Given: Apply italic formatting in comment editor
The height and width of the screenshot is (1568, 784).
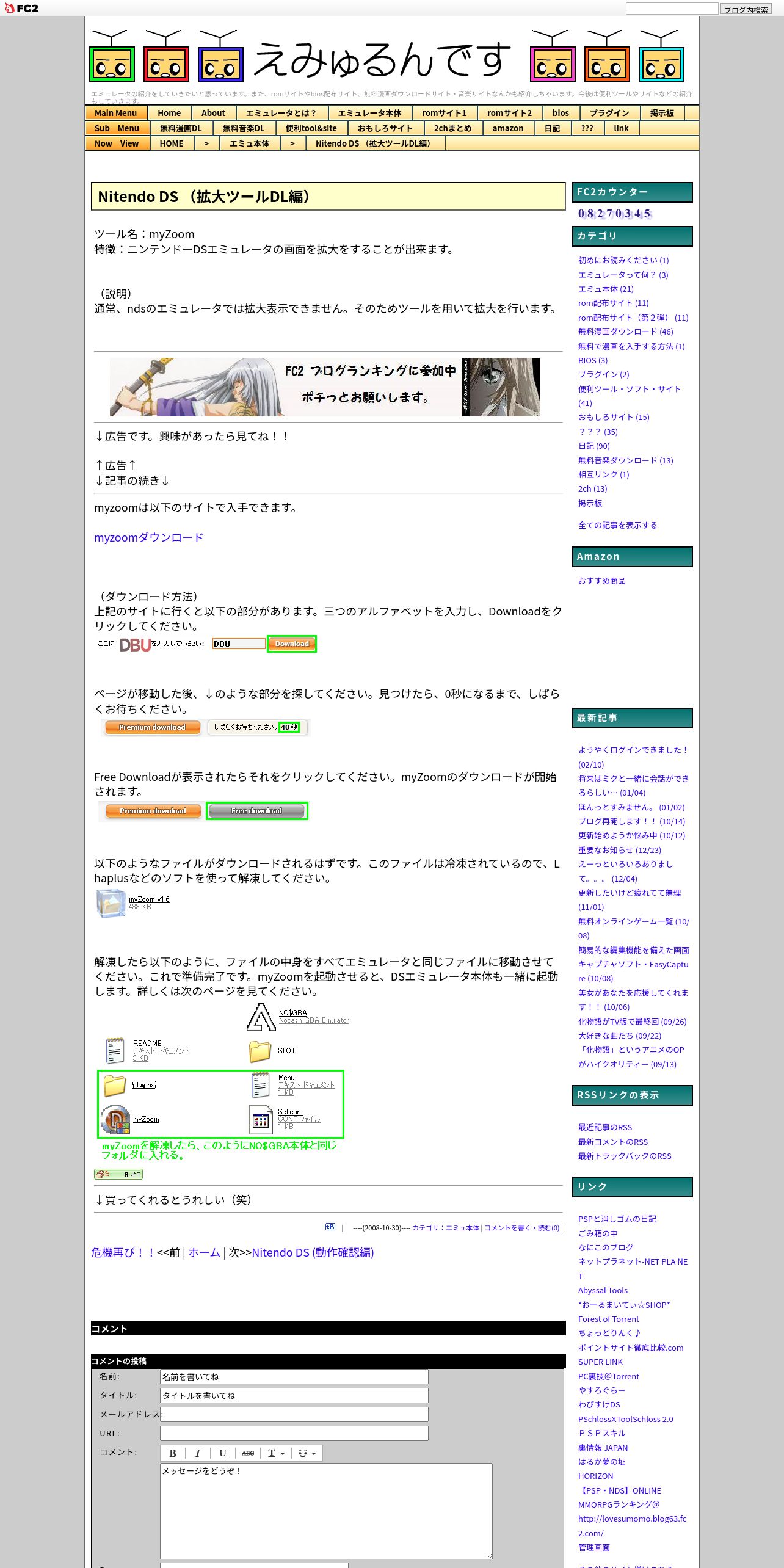Looking at the screenshot, I should tap(197, 1453).
